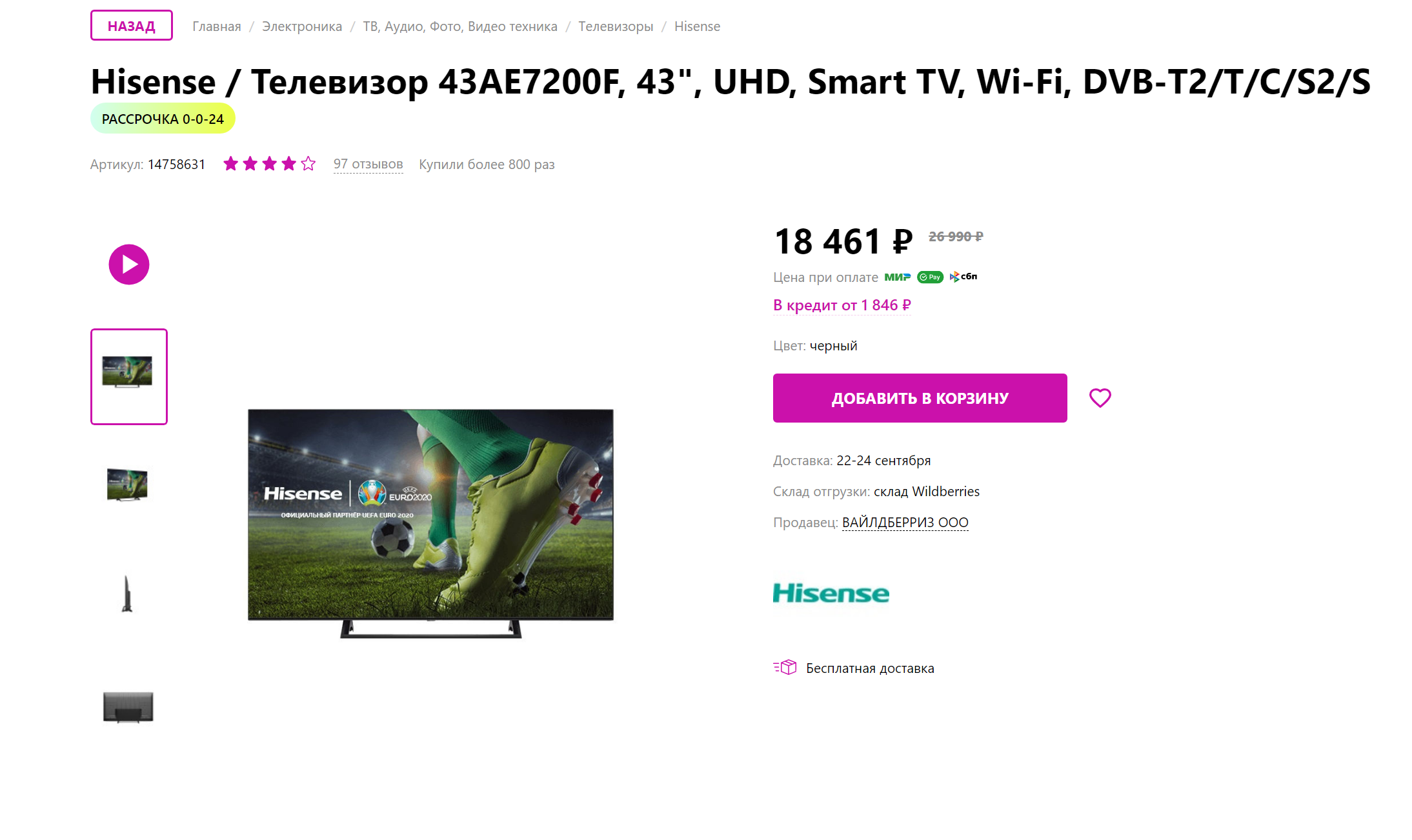1412x840 pixels.
Task: Click the НАЗАД back button
Action: pyautogui.click(x=132, y=26)
